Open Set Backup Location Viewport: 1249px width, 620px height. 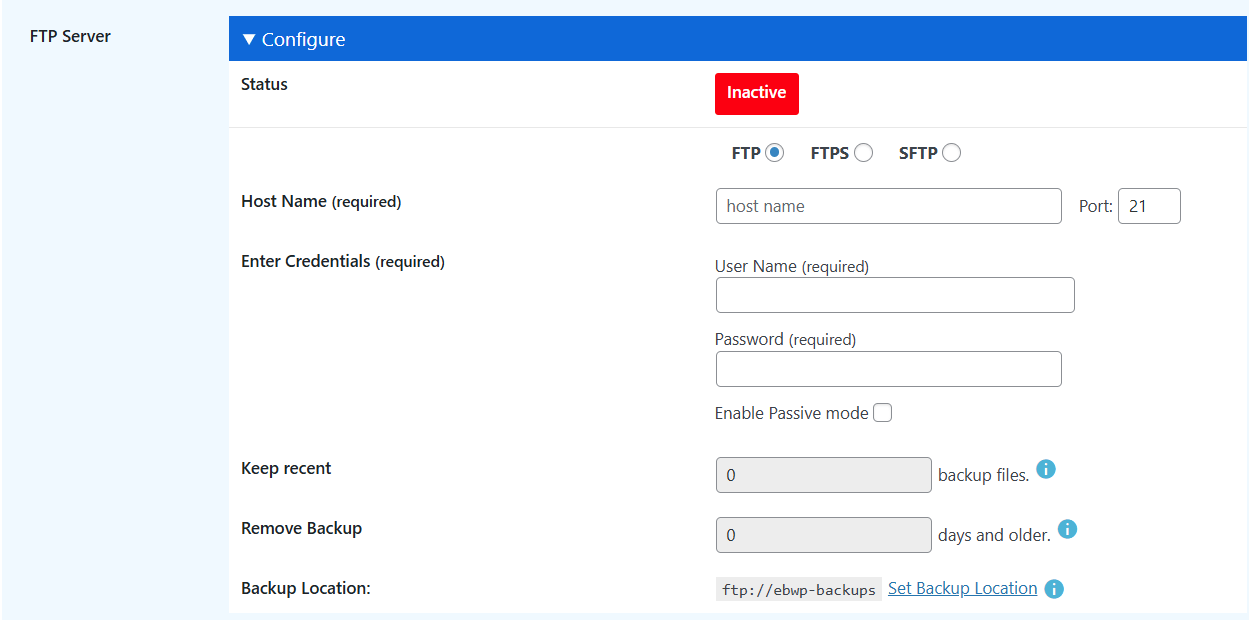pyautogui.click(x=962, y=588)
